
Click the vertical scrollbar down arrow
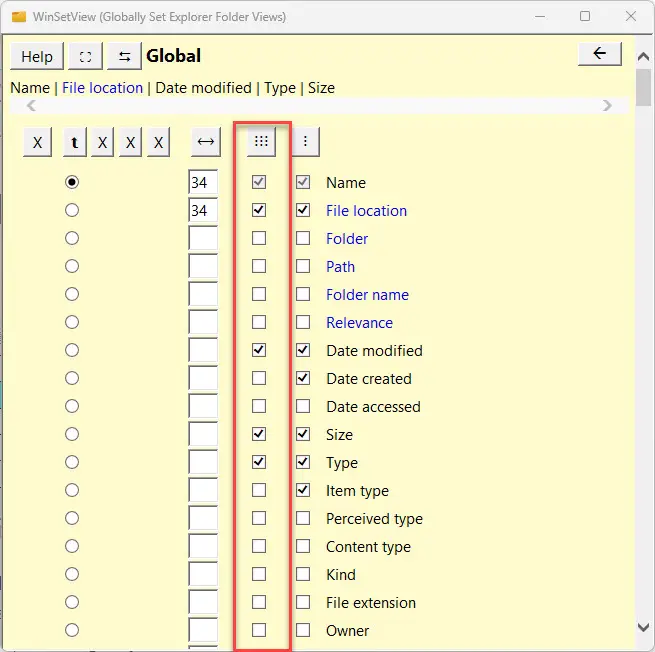644,627
